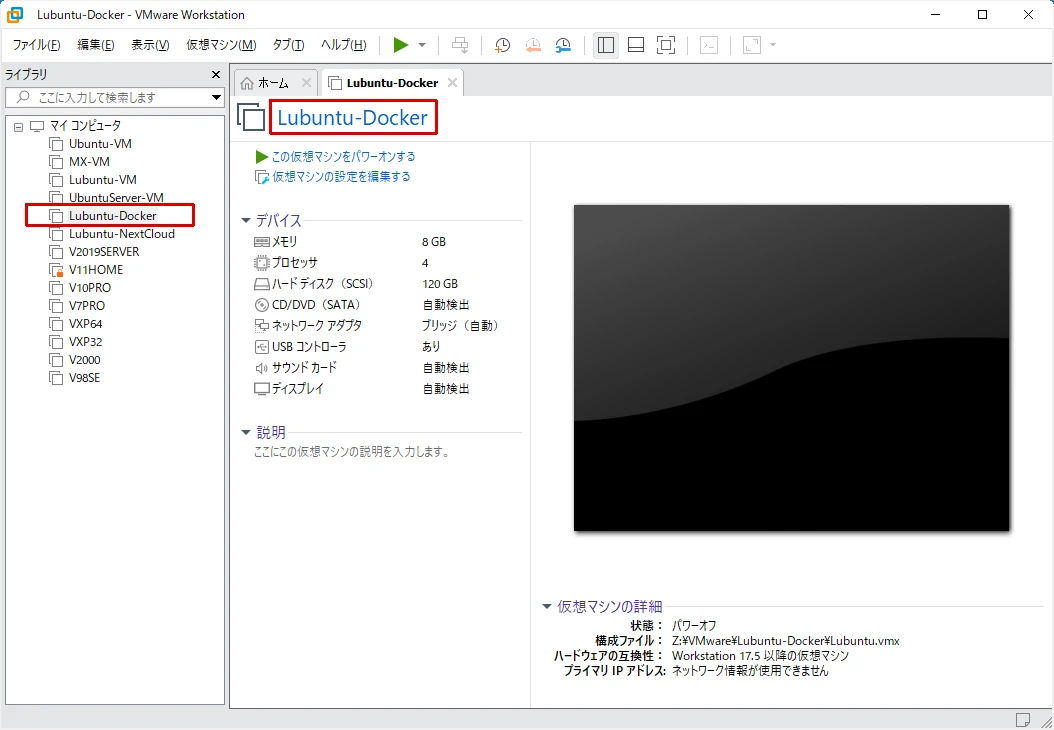The image size is (1054, 730).
Task: Open the message log icon in status bar
Action: pyautogui.click(x=1022, y=719)
